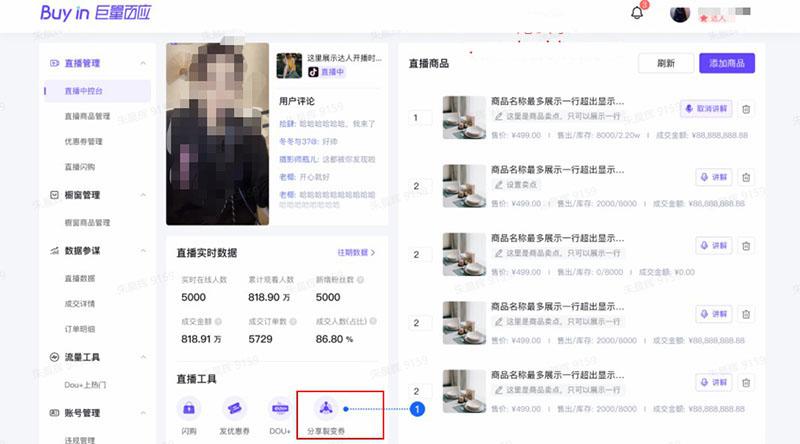
Task: Select 直播商品管理 in the sidebar
Action: point(87,116)
